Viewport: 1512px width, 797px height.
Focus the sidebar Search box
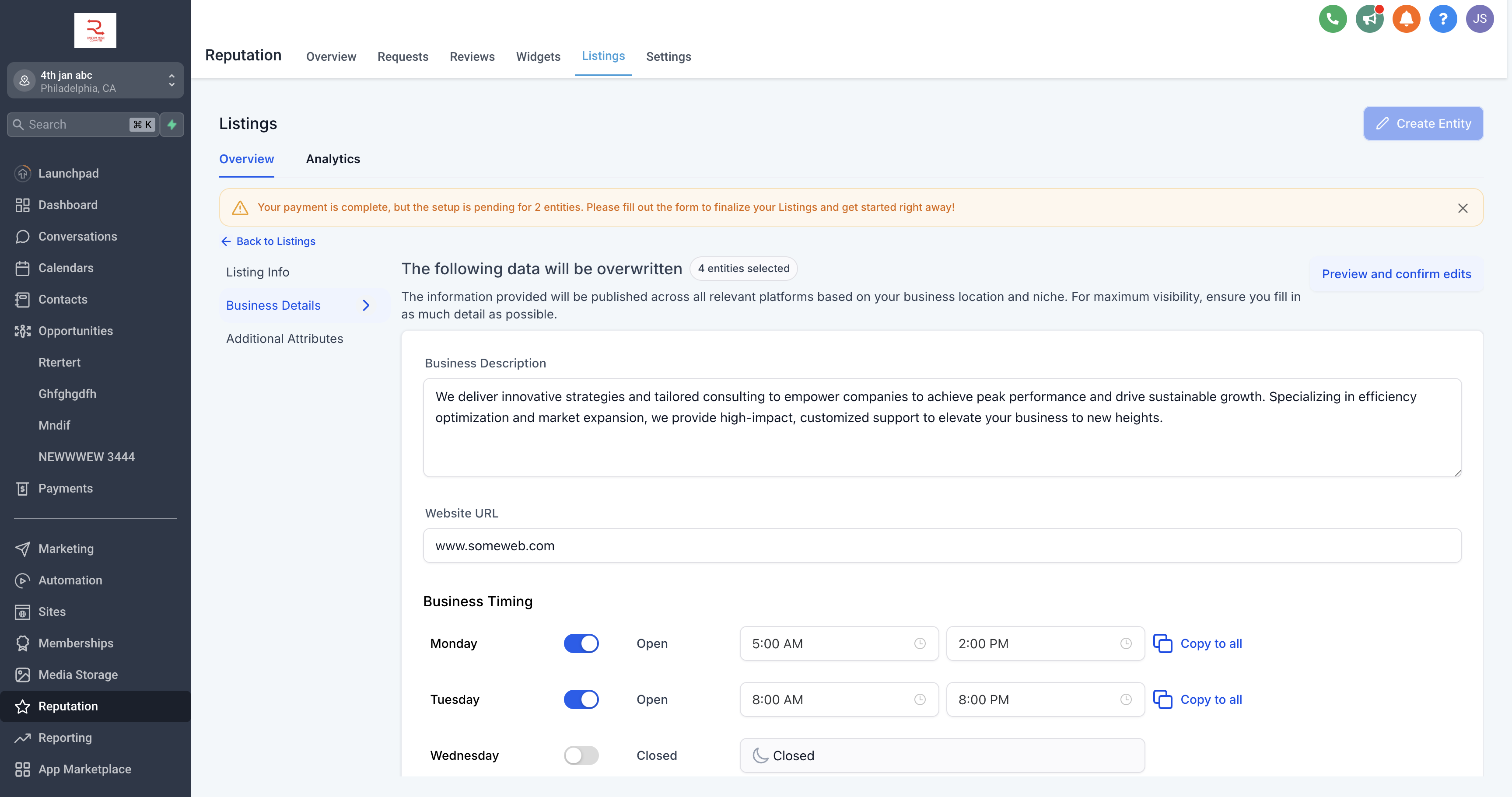tap(83, 124)
